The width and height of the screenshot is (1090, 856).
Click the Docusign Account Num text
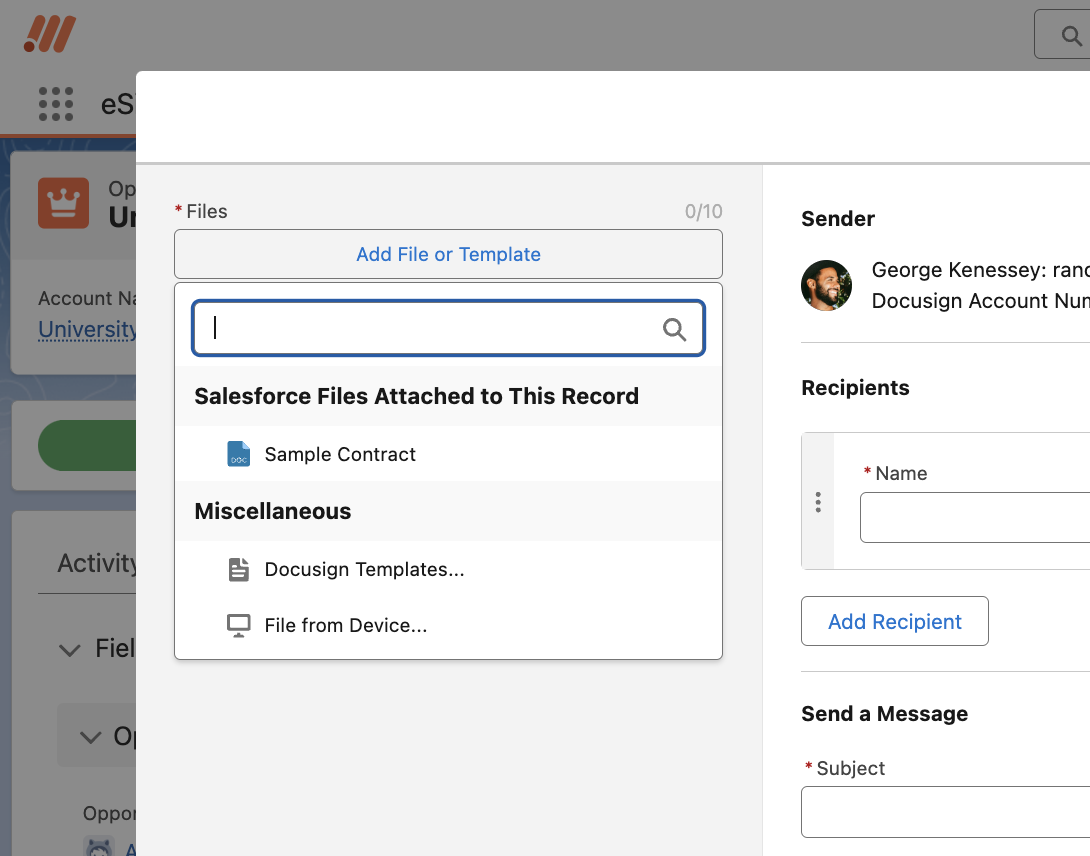pos(980,300)
